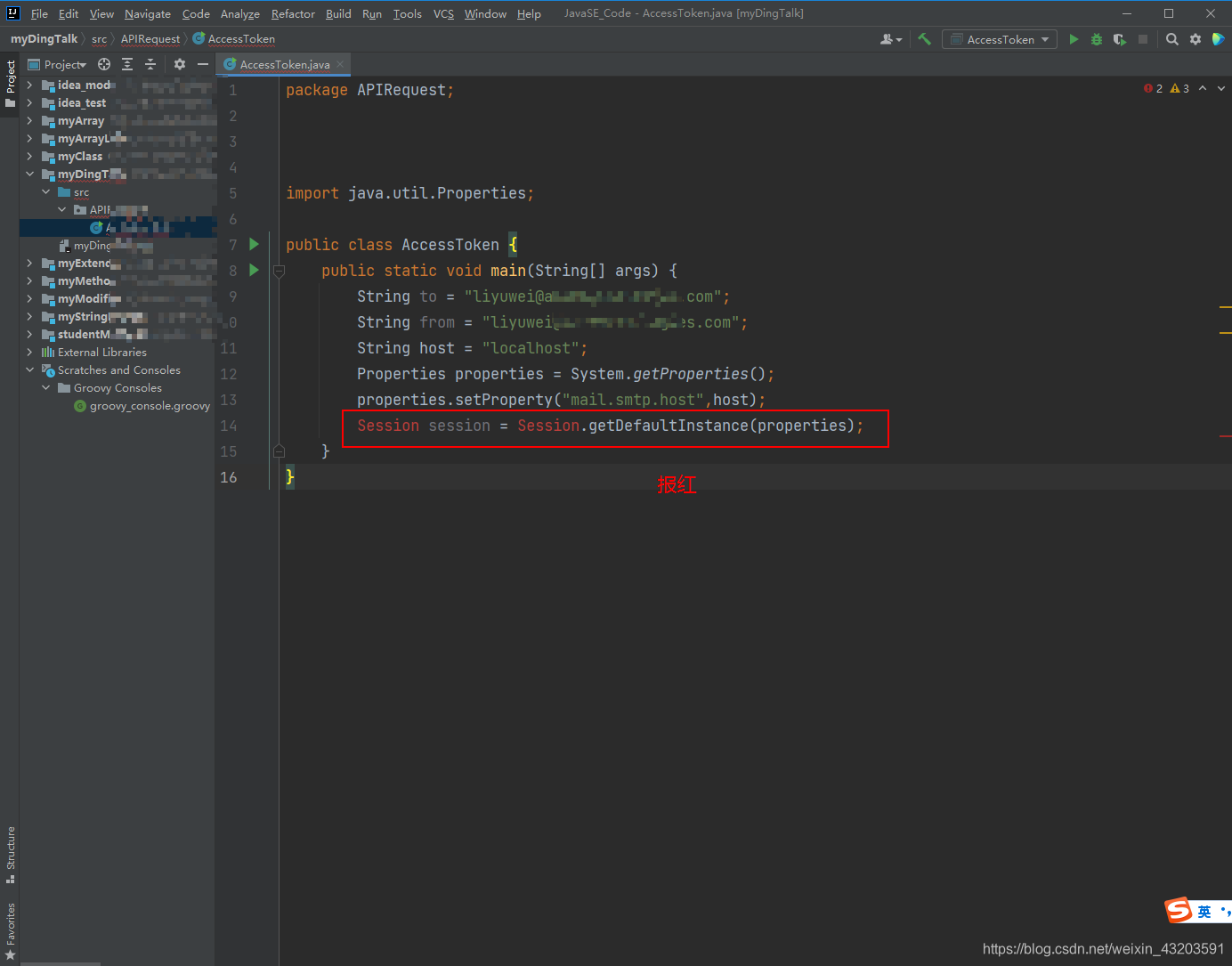The height and width of the screenshot is (966, 1232).
Task: Open the Structure side tool tab
Action: 11,854
